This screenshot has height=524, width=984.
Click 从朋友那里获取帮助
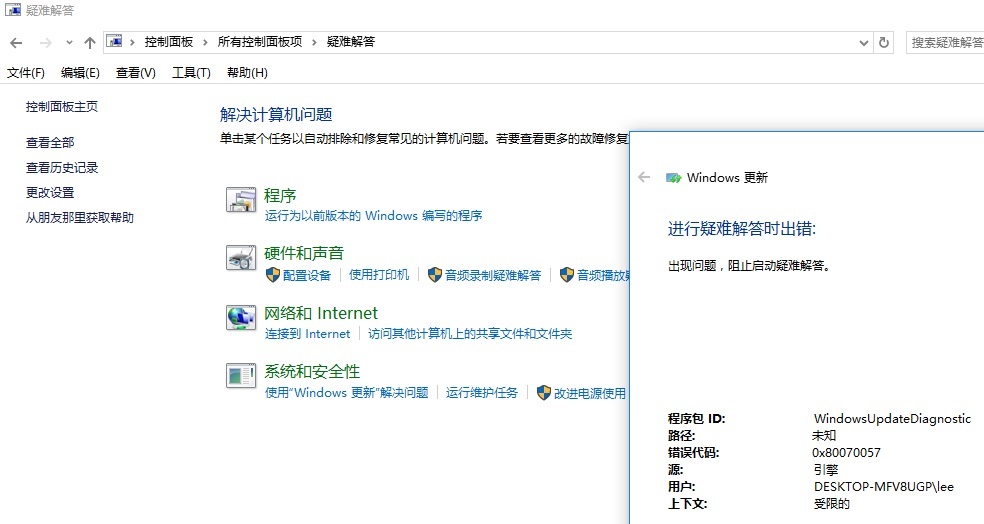(80, 218)
